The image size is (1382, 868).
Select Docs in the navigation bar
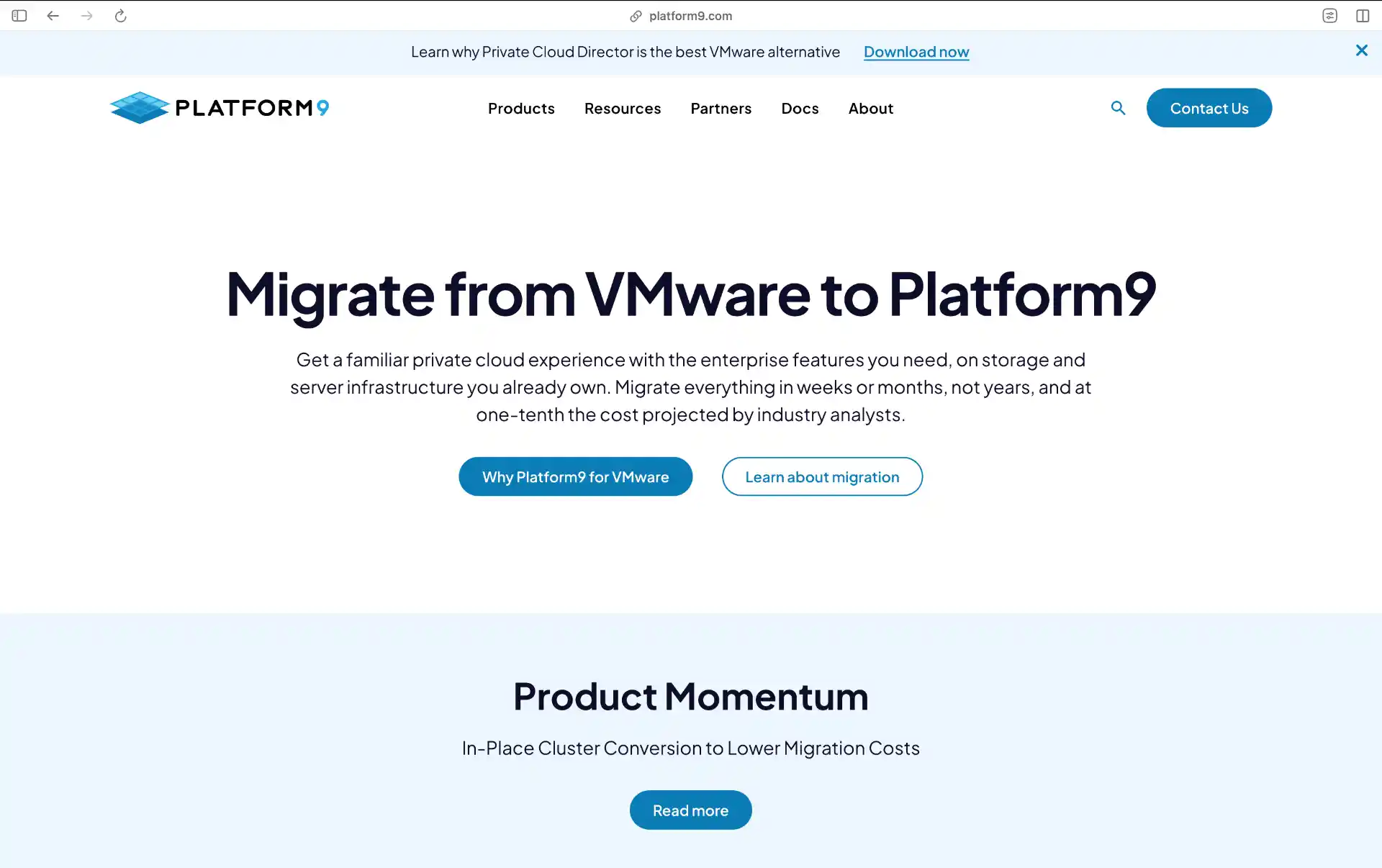[800, 108]
